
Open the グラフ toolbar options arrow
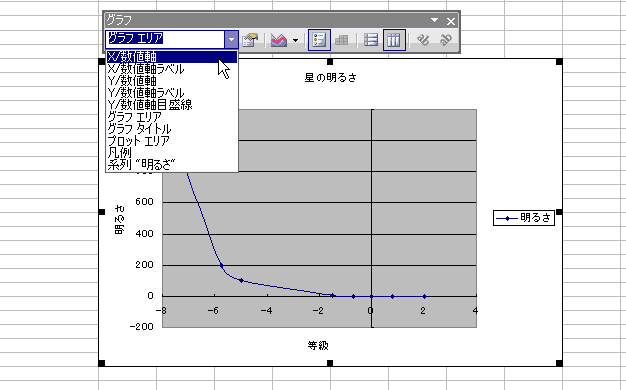point(434,20)
